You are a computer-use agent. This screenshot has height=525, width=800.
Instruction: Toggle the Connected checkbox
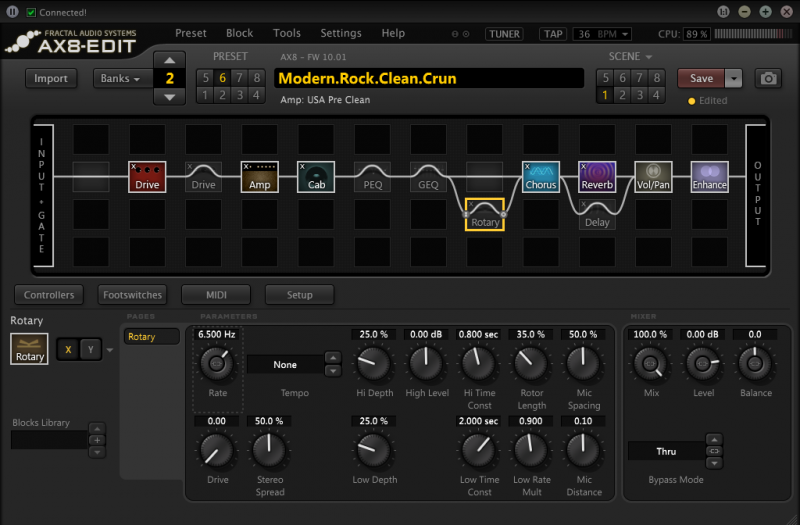click(x=31, y=12)
